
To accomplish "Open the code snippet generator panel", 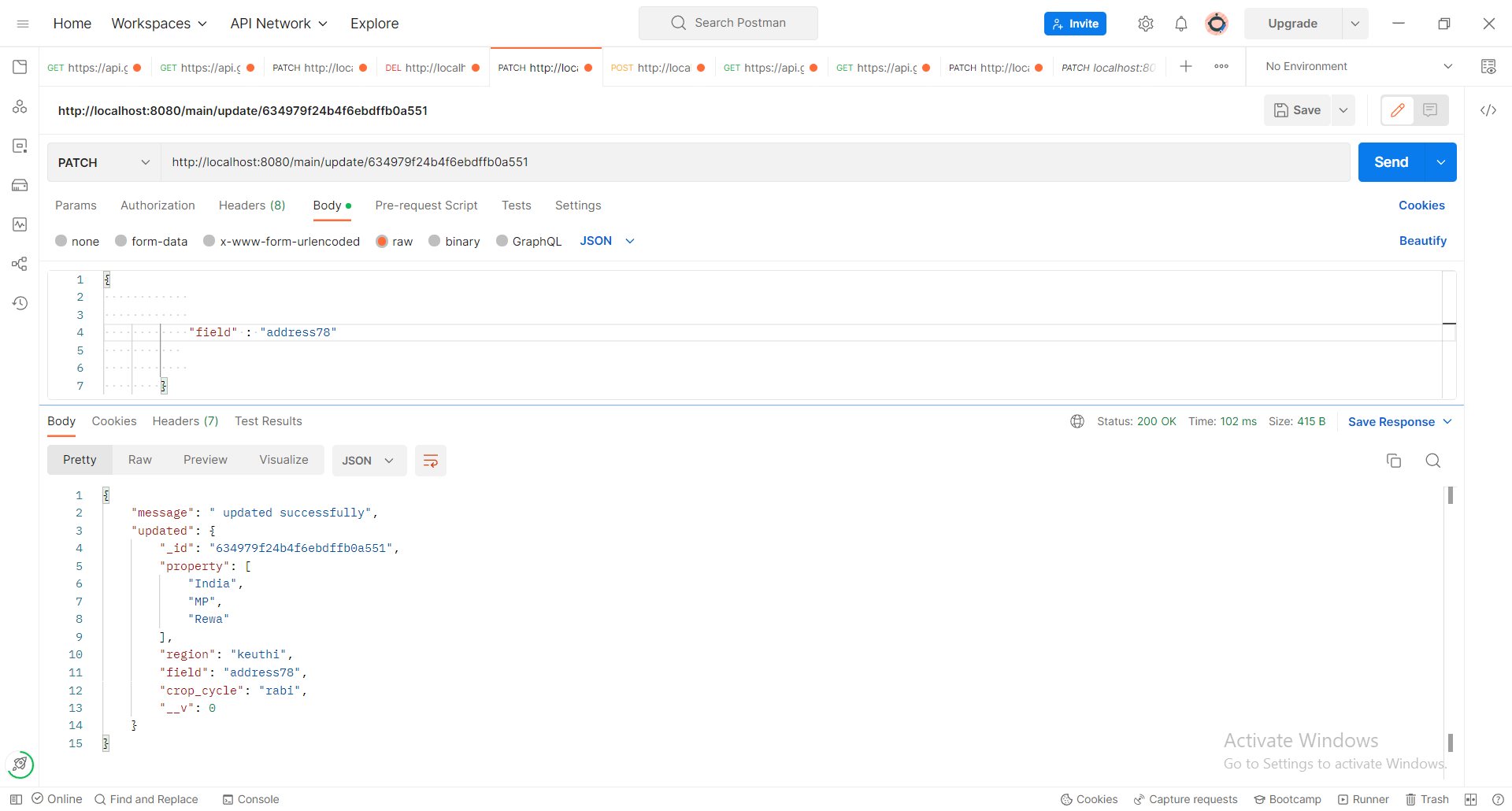I will click(1488, 110).
